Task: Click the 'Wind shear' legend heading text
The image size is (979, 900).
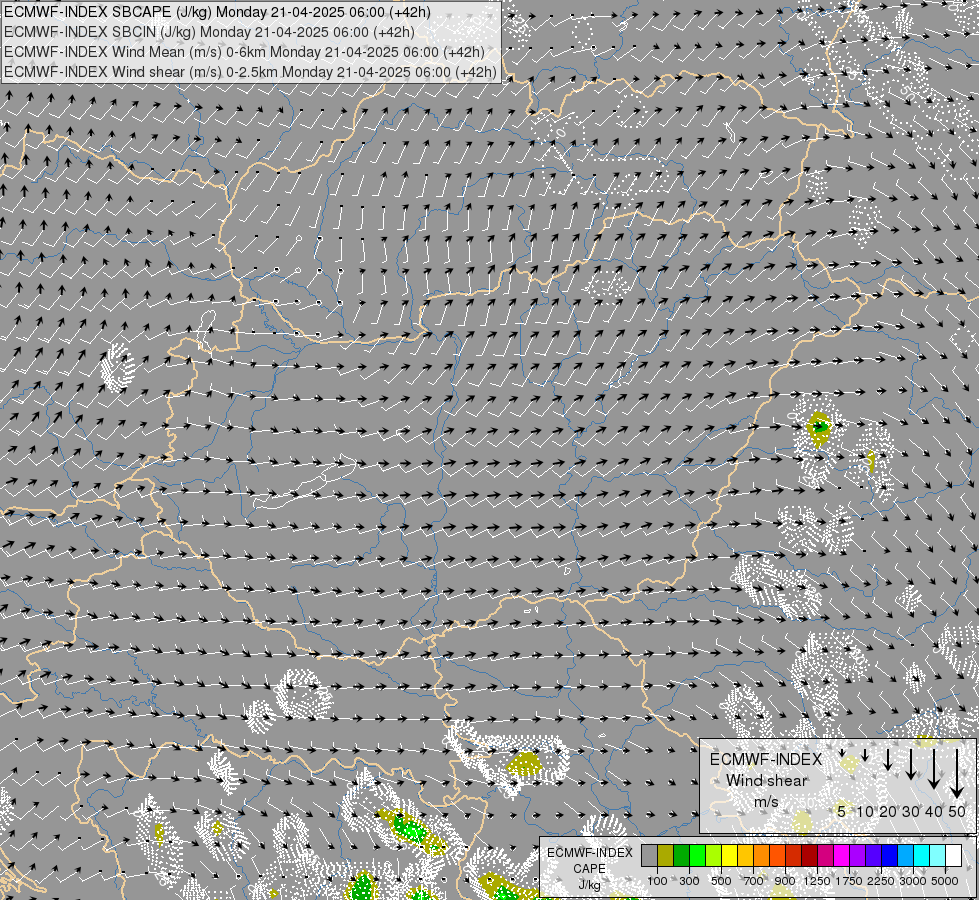Action: (x=767, y=781)
